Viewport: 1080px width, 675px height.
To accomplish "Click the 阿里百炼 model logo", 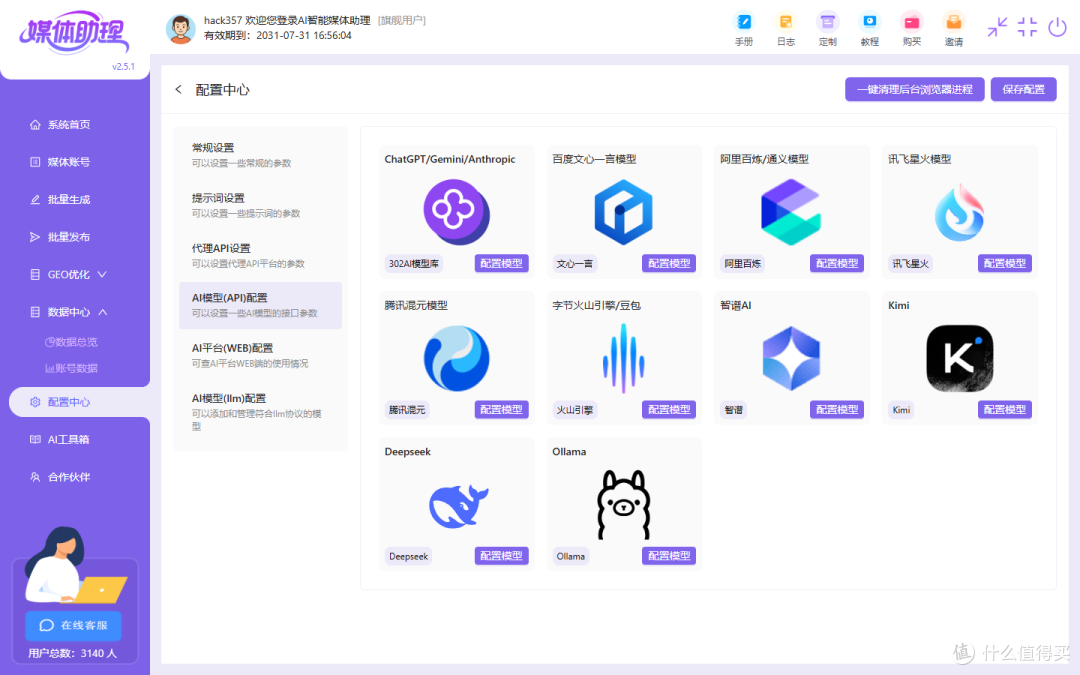I will [x=791, y=211].
